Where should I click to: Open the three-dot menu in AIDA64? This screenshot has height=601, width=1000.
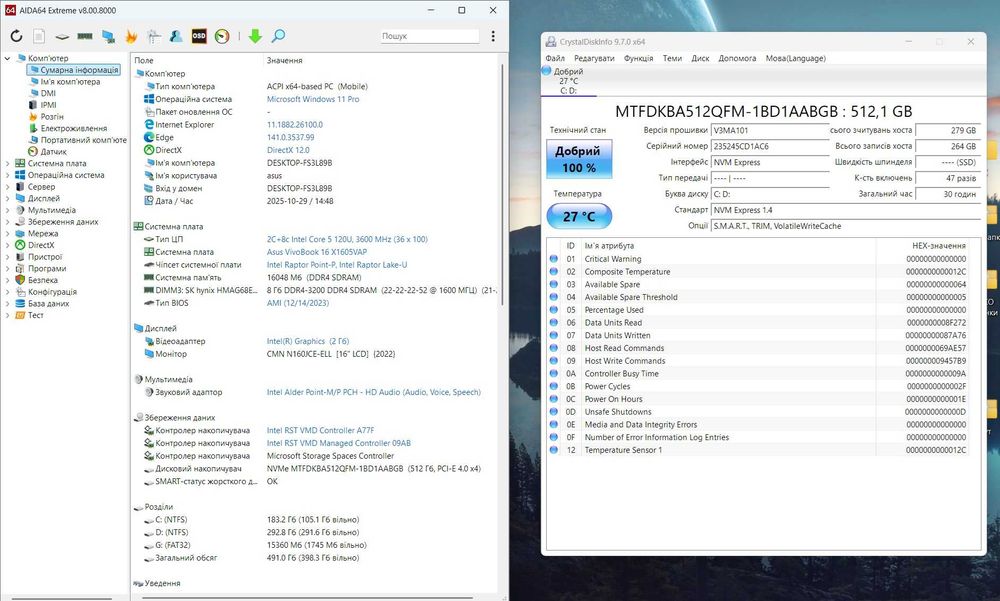point(493,36)
